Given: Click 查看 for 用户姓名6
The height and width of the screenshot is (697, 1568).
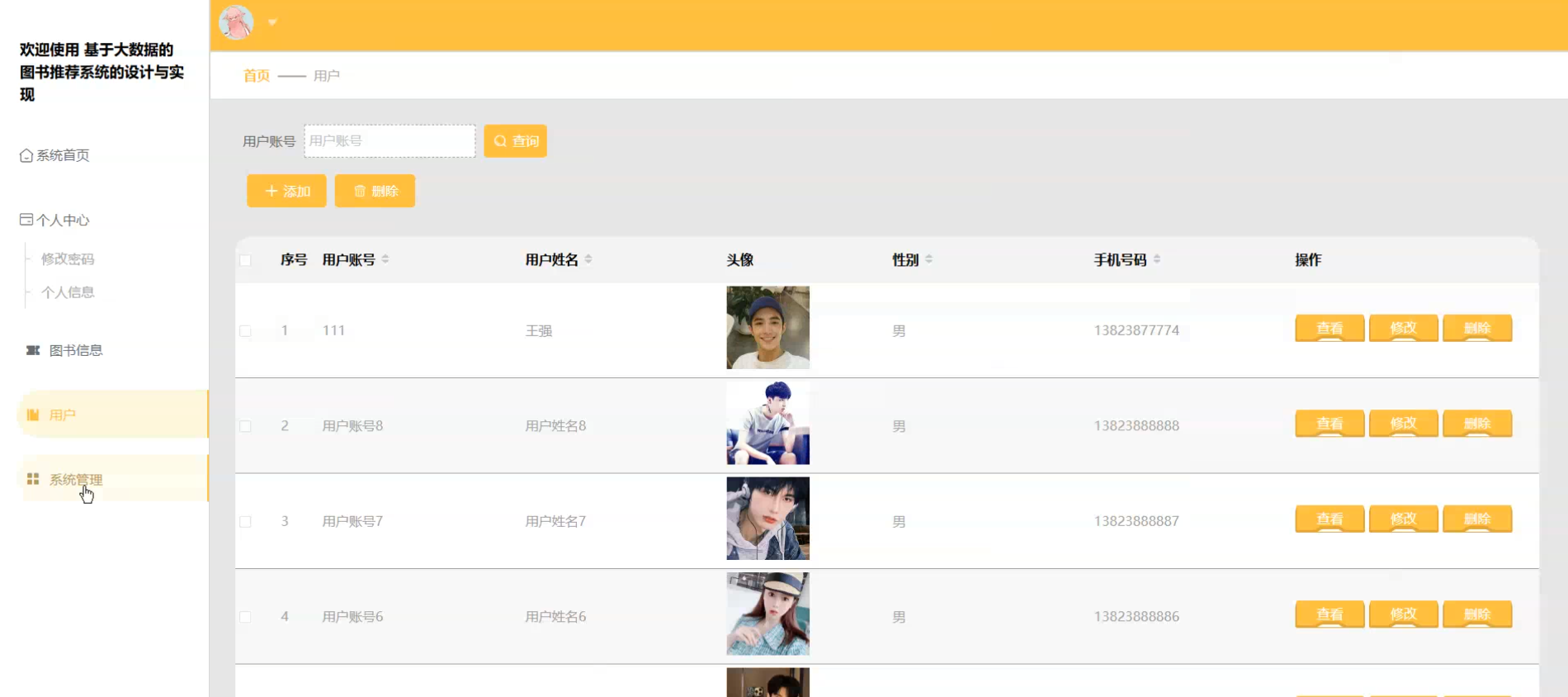Looking at the screenshot, I should pos(1329,614).
